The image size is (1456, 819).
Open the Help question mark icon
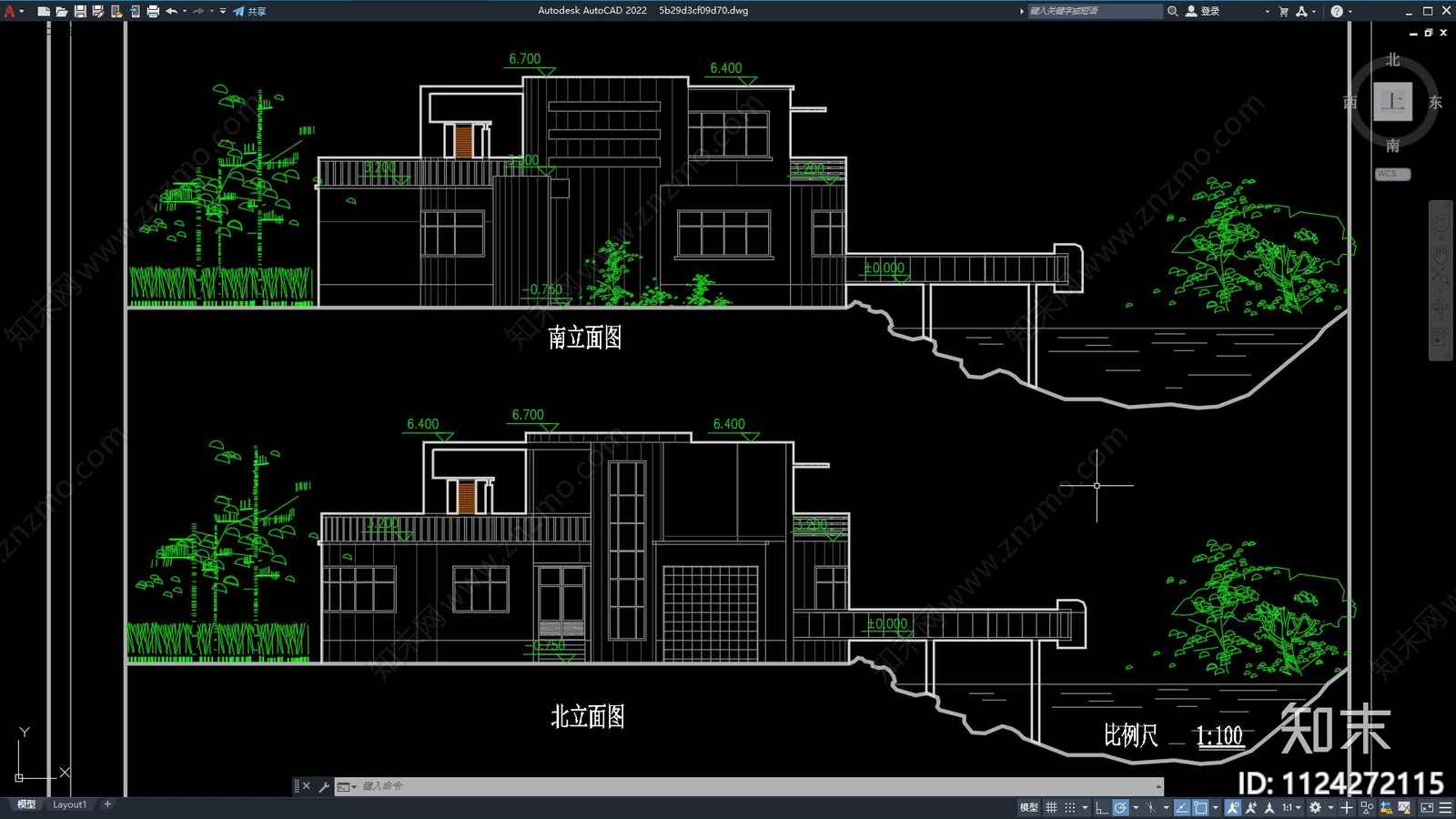click(x=1337, y=11)
